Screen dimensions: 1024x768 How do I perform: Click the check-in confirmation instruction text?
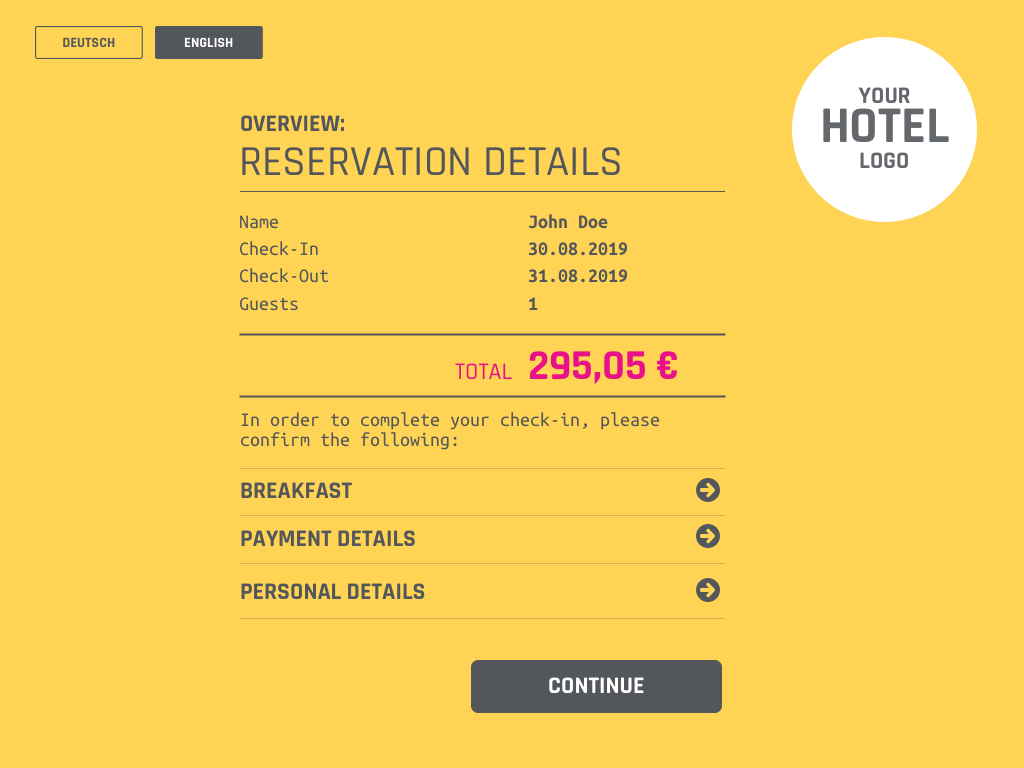[x=449, y=430]
